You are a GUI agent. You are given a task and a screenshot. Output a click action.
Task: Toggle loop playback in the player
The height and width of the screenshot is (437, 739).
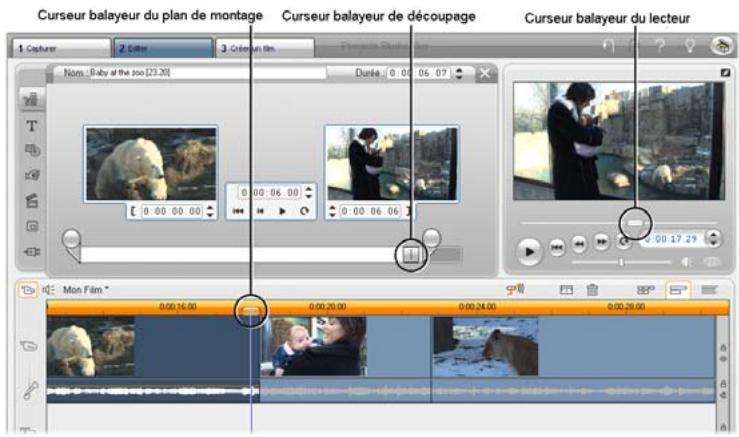click(623, 243)
